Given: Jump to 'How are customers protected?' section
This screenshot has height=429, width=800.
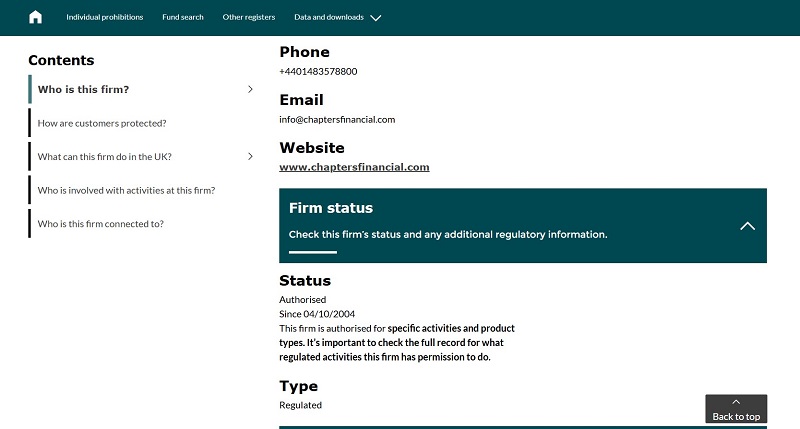Looking at the screenshot, I should coord(101,123).
